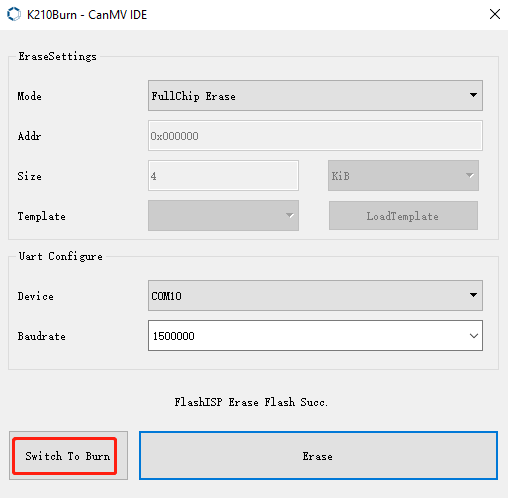The height and width of the screenshot is (498, 508).
Task: Click the Template dropdown arrow icon
Action: [x=290, y=215]
